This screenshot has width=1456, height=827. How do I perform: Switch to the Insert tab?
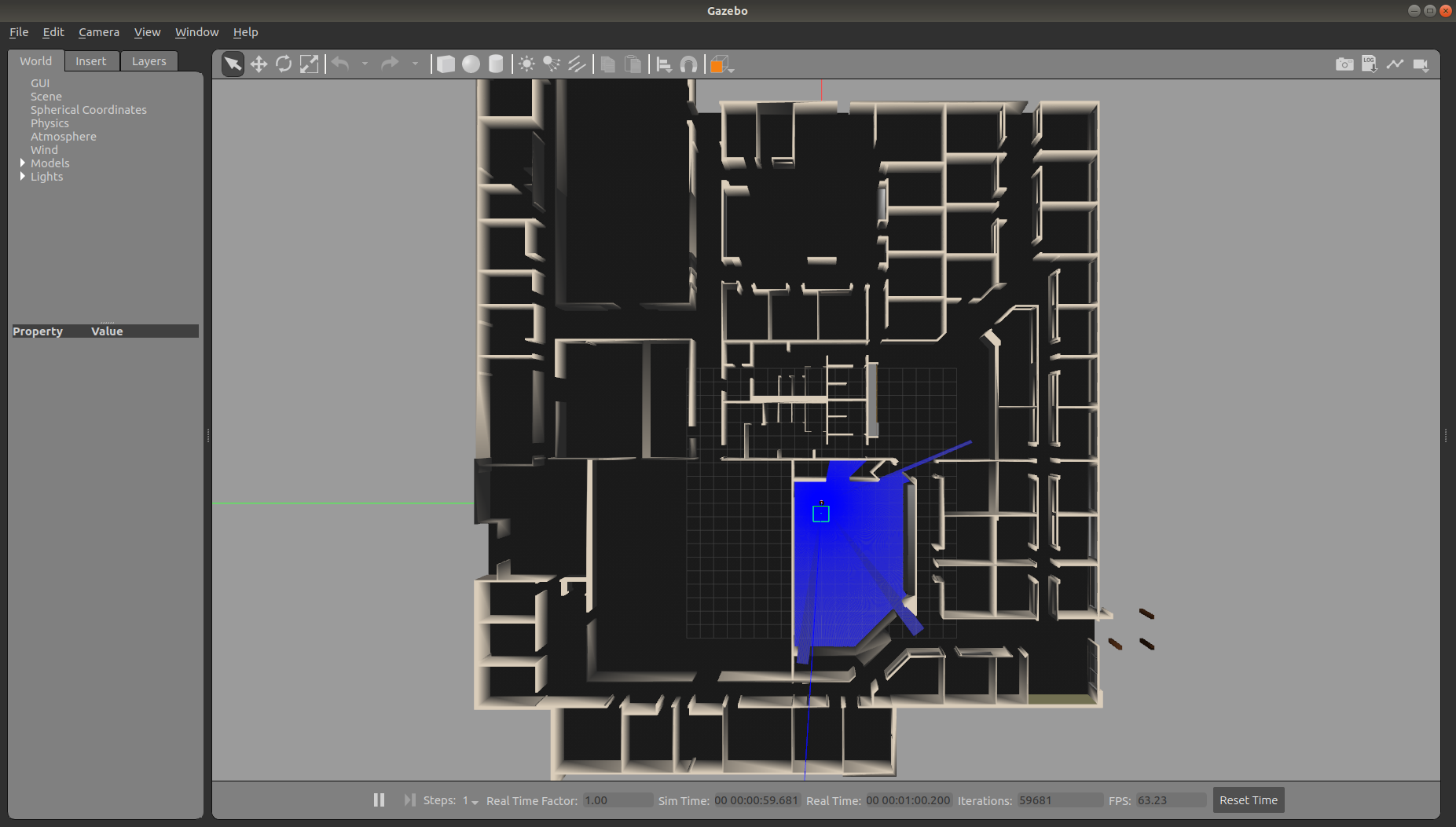click(x=91, y=60)
